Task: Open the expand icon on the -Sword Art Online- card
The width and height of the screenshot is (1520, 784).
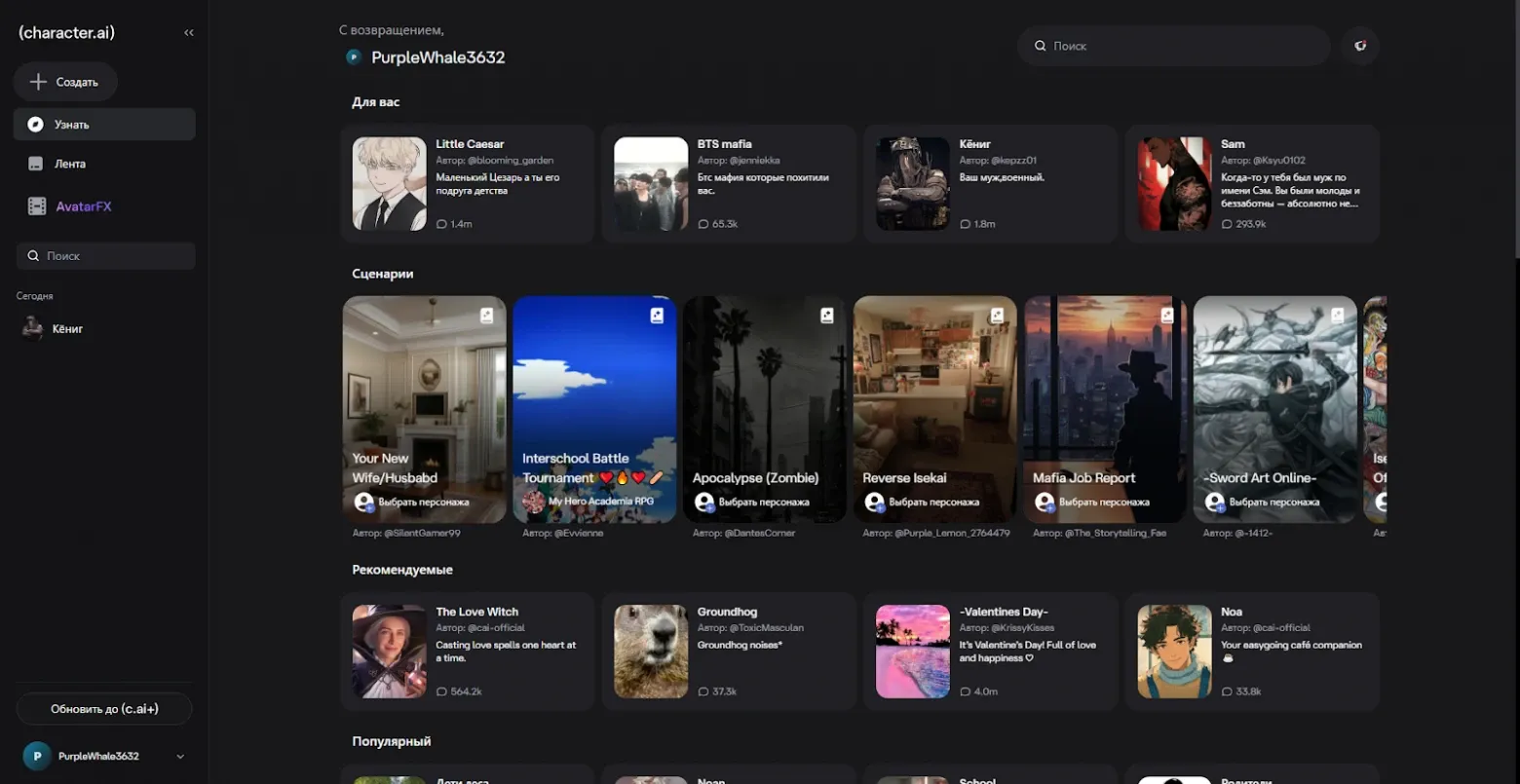Action: 1336,315
